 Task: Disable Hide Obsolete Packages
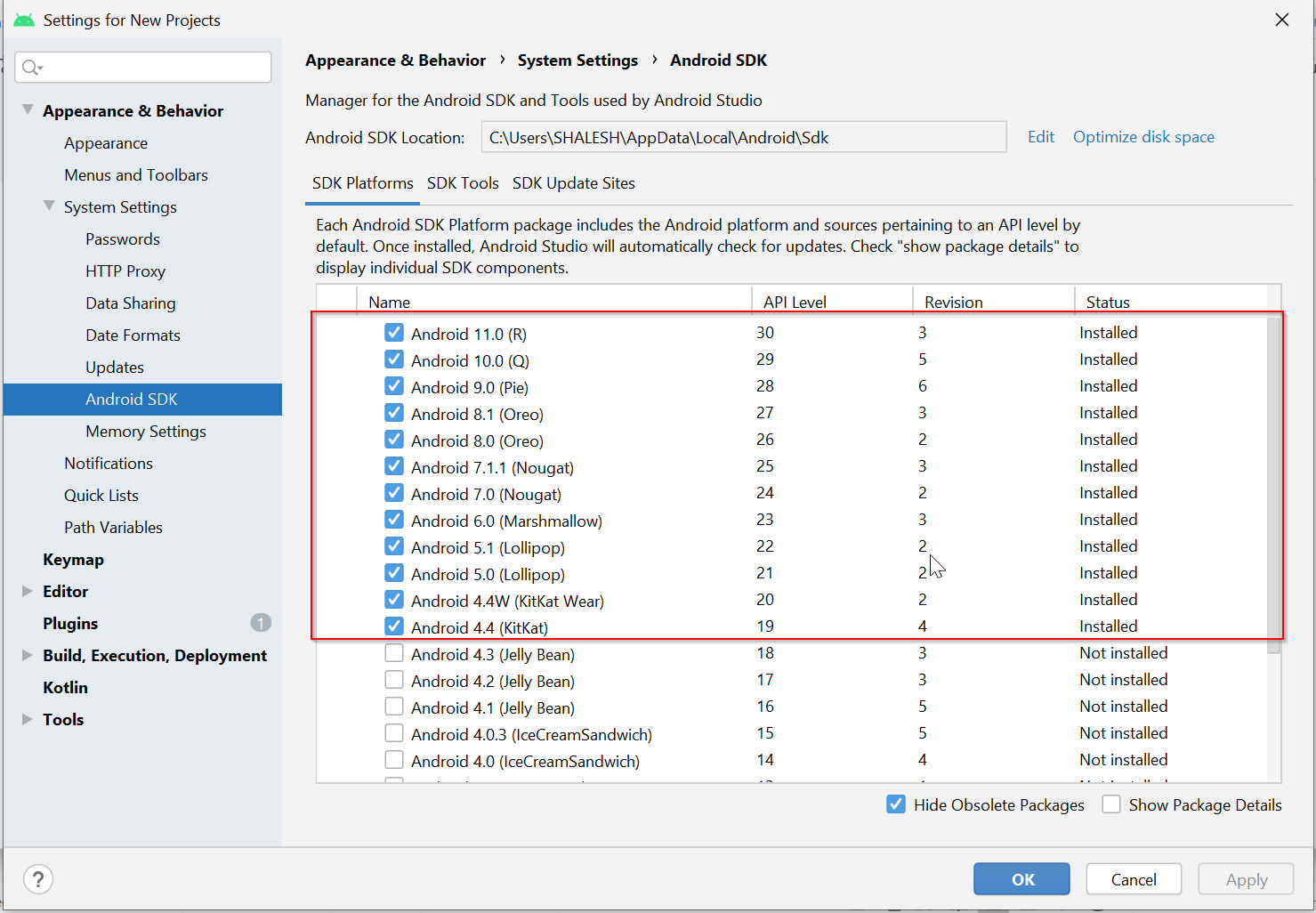click(x=895, y=804)
